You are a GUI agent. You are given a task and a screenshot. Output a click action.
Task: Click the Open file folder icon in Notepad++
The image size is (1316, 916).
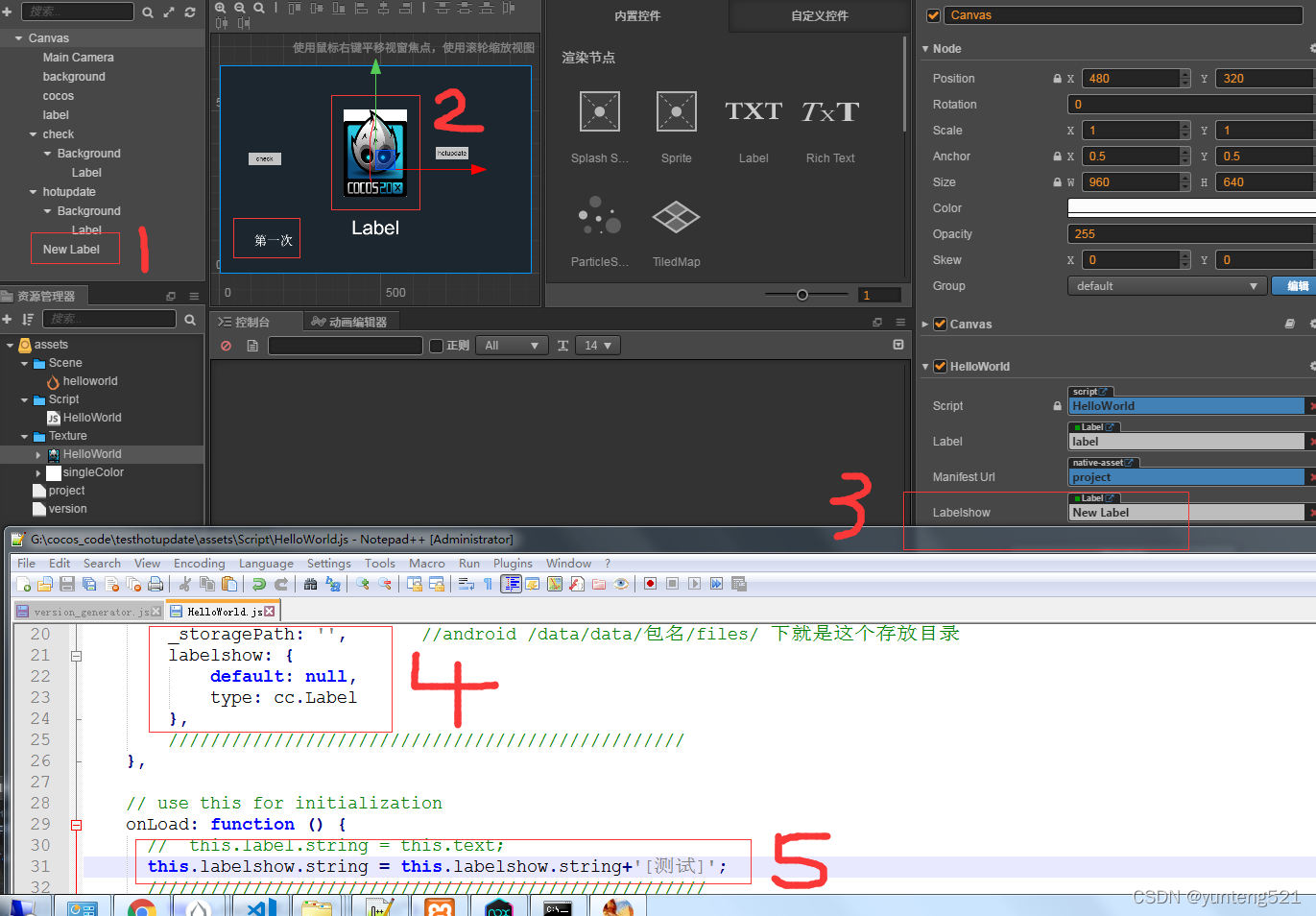click(x=45, y=584)
